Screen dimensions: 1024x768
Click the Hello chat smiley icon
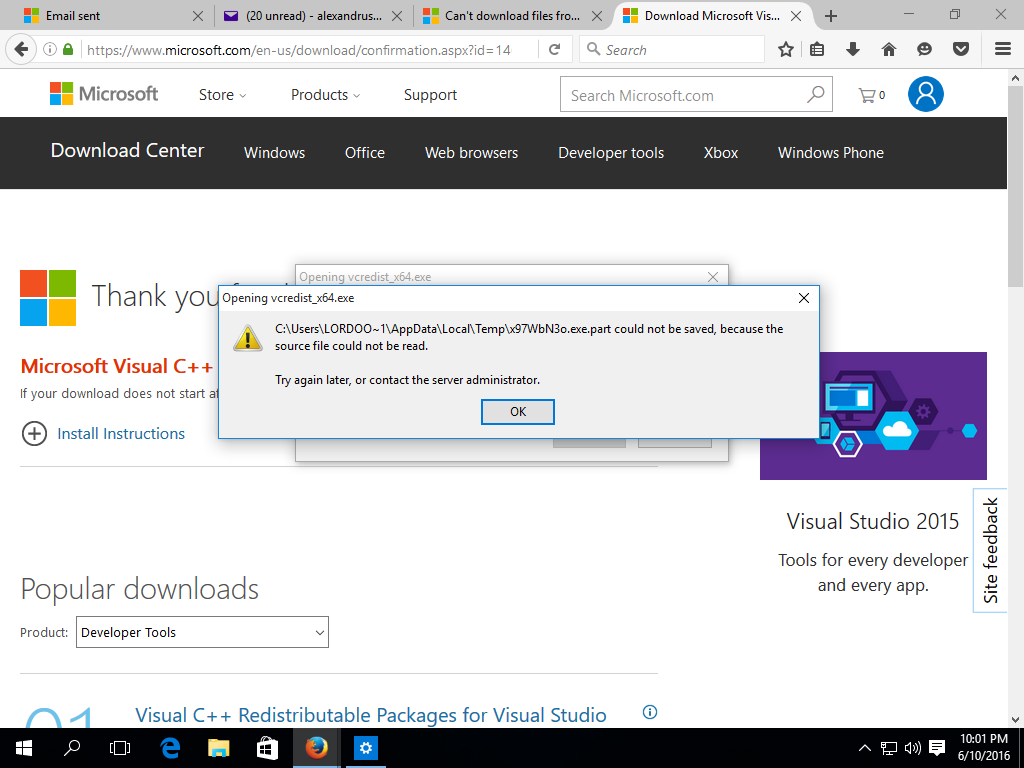click(924, 49)
